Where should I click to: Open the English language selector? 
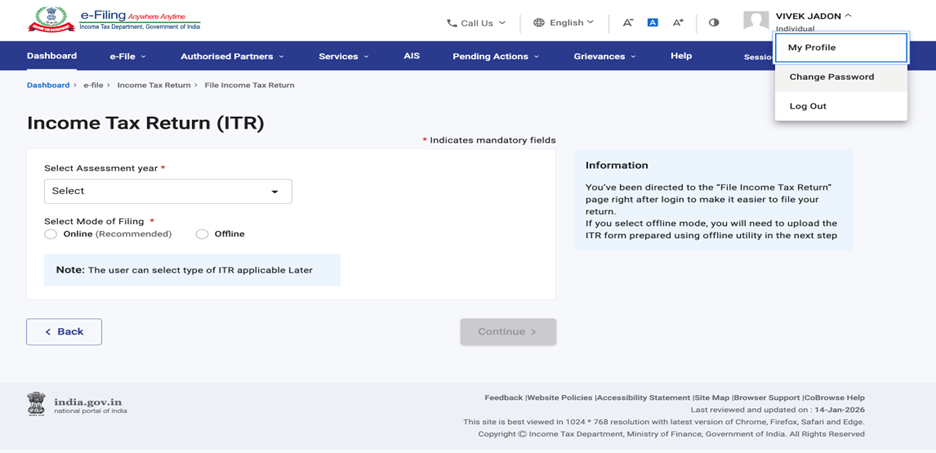pos(564,22)
